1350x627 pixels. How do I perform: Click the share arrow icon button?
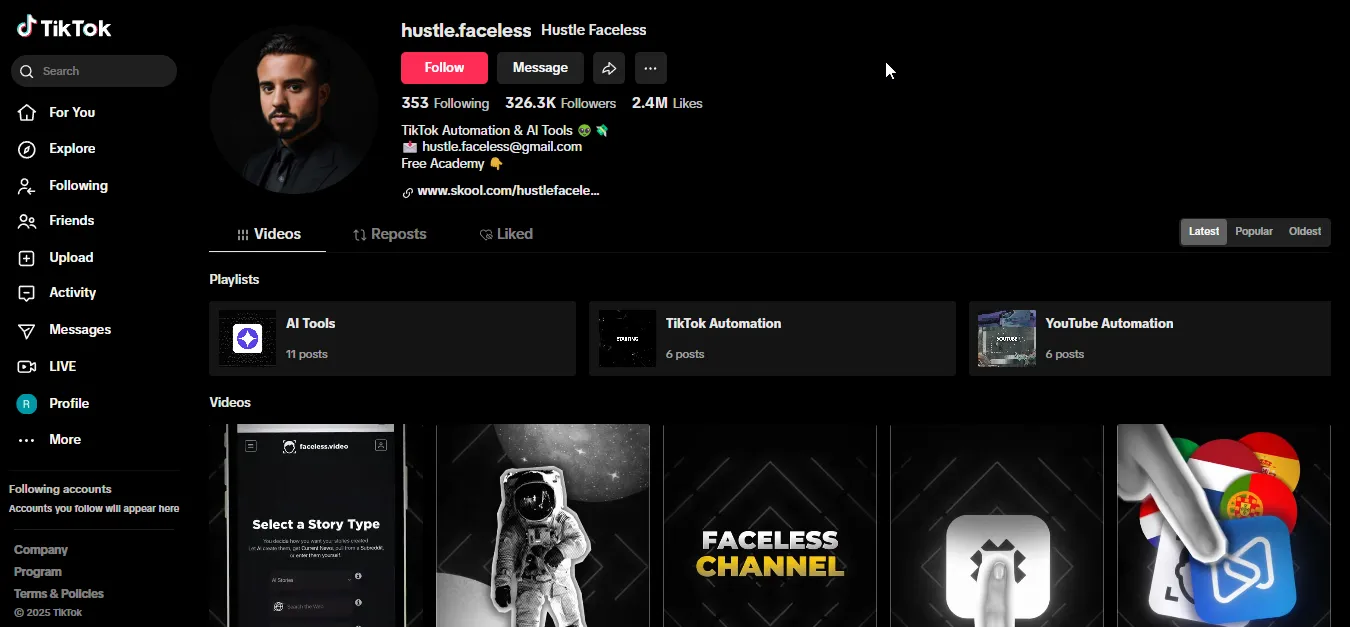[x=608, y=68]
